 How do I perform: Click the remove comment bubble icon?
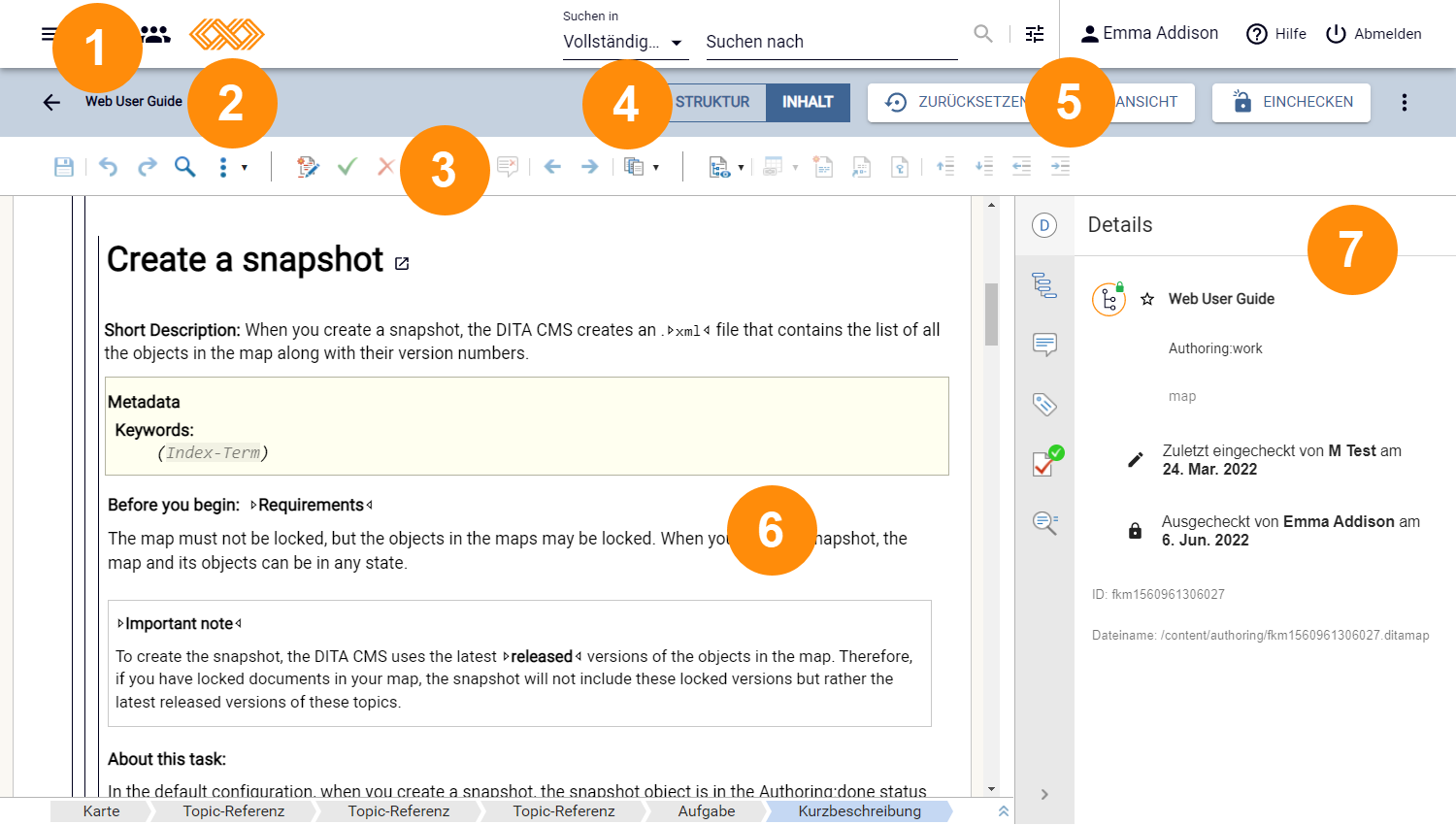tap(507, 167)
